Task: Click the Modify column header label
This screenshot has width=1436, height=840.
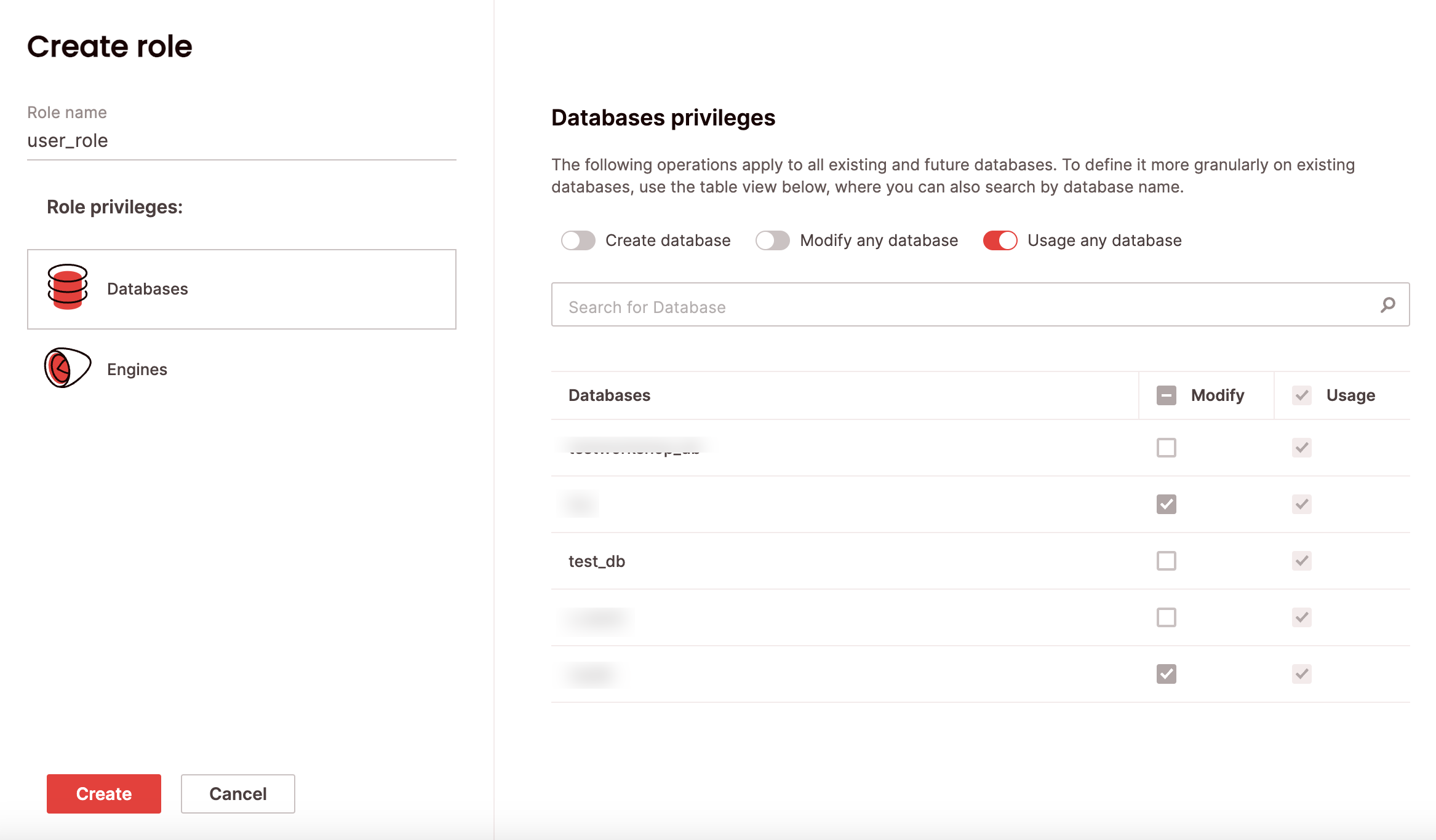Action: tap(1218, 395)
